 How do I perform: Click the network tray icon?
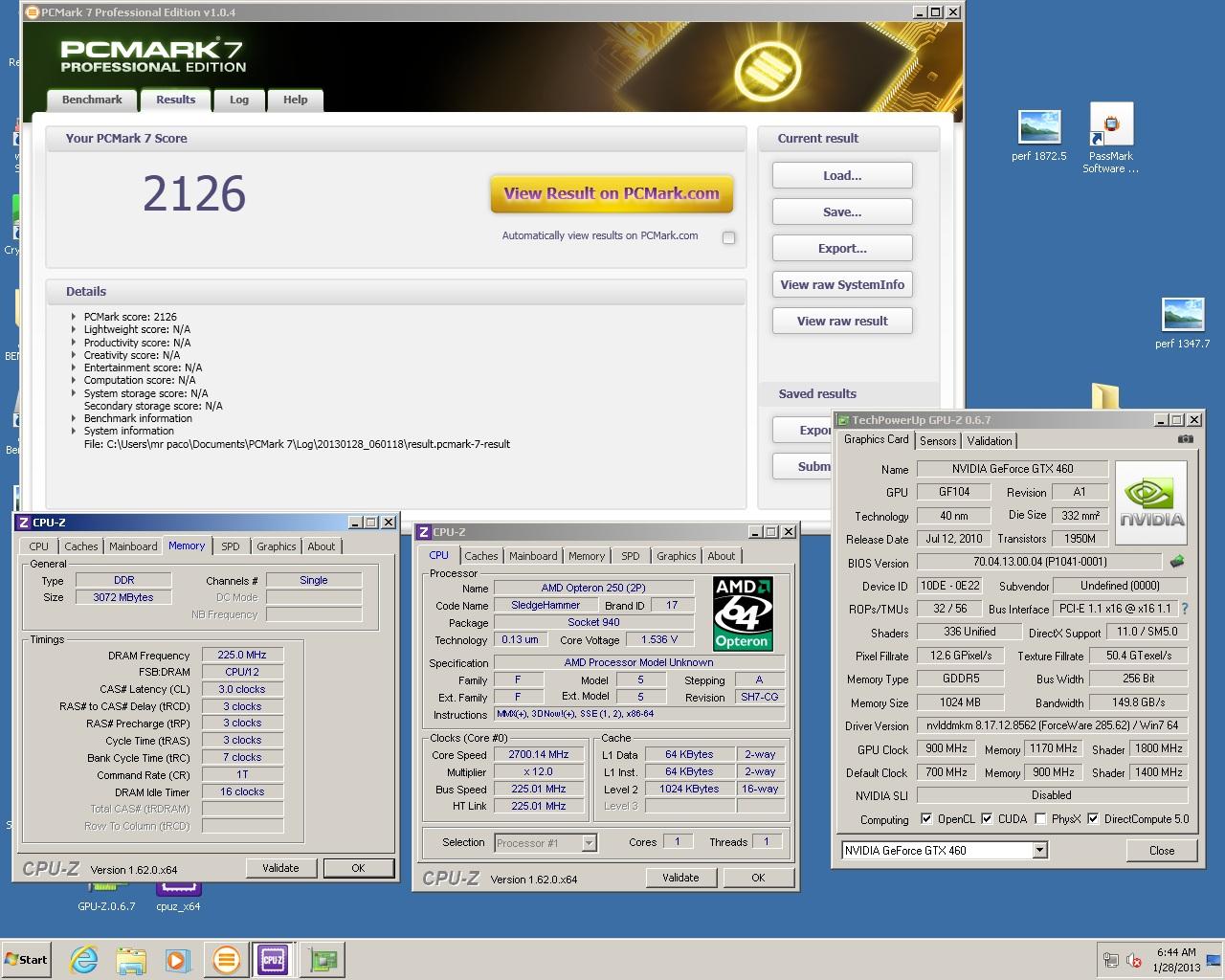1110,960
